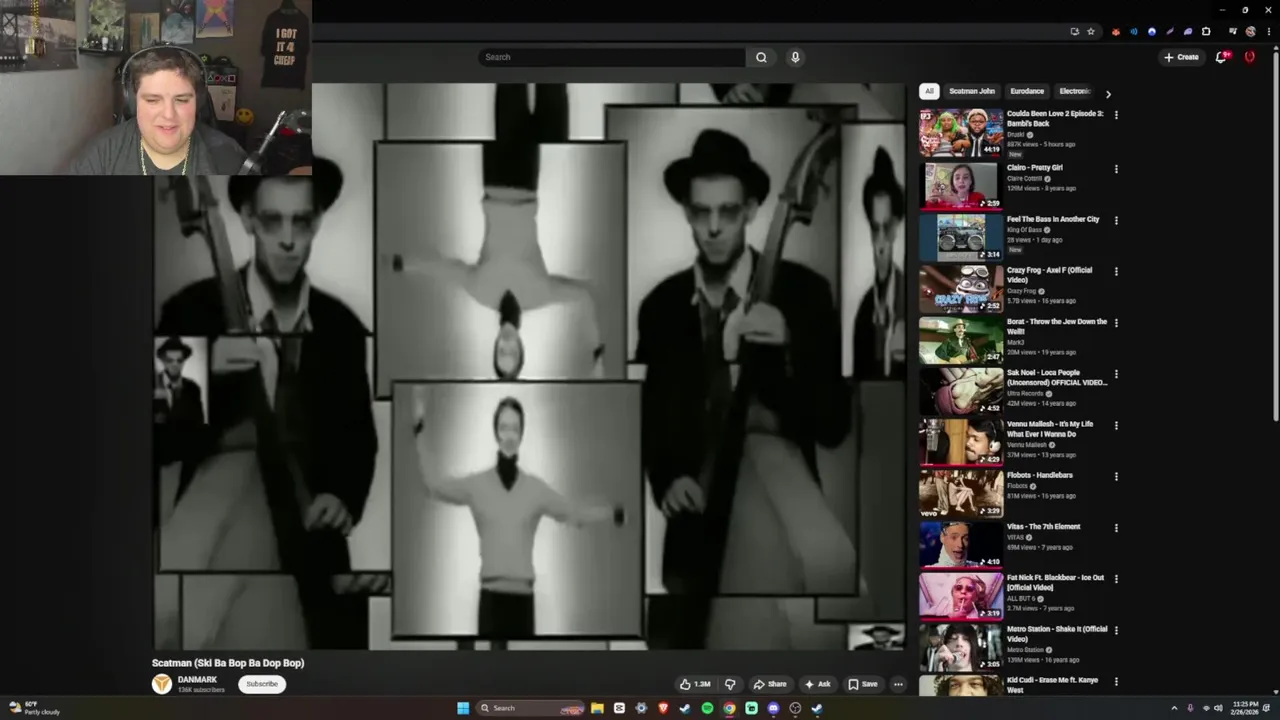Open Fat Nick Ft. Blackbear - Ice Out title

(x=1056, y=583)
